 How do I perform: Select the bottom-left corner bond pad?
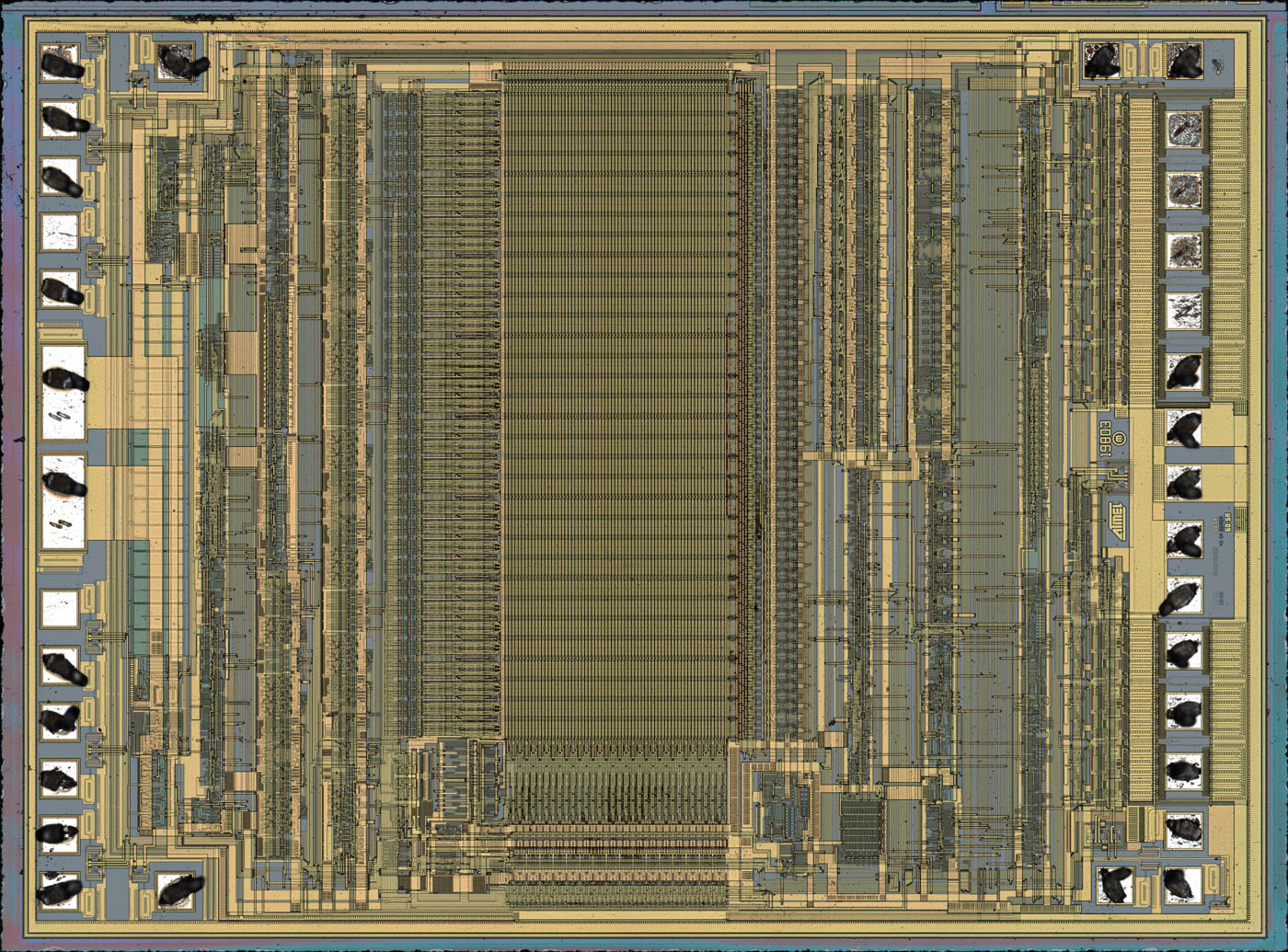click(61, 889)
